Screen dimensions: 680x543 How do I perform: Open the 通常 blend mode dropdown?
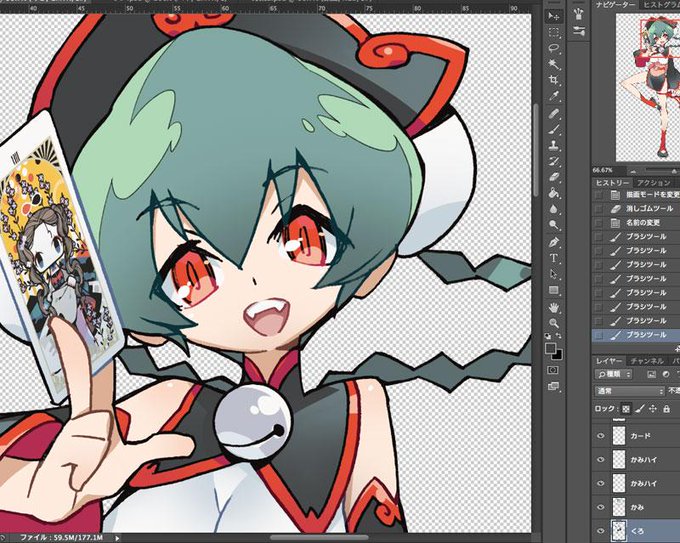click(630, 391)
